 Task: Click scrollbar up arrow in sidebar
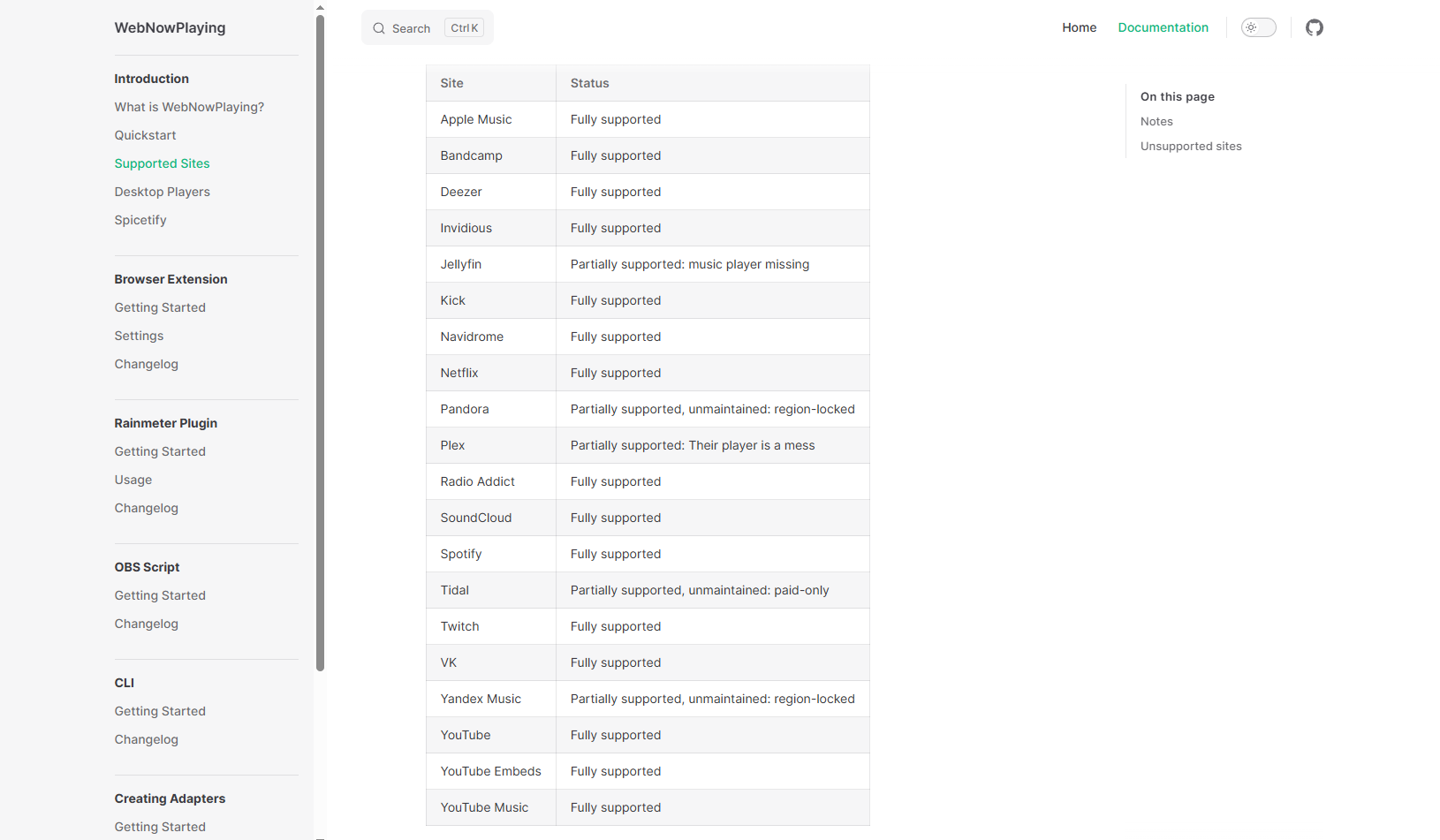pyautogui.click(x=320, y=7)
